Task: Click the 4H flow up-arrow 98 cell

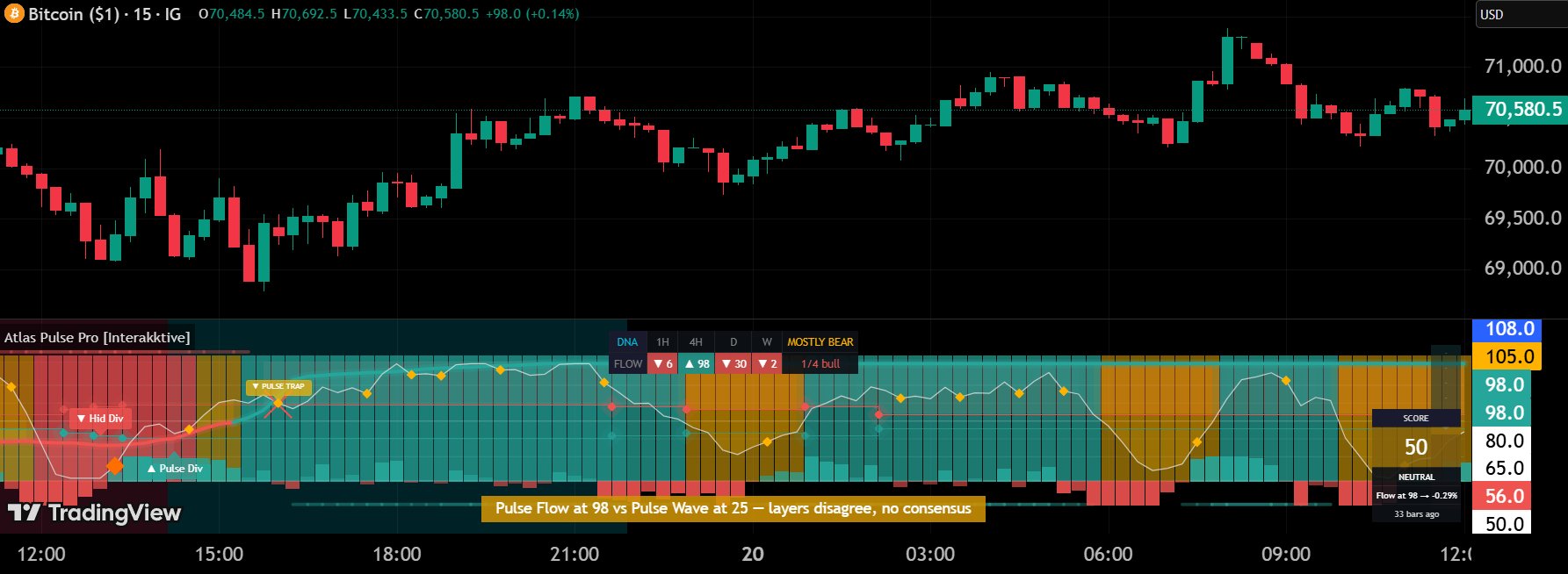Action: point(697,363)
